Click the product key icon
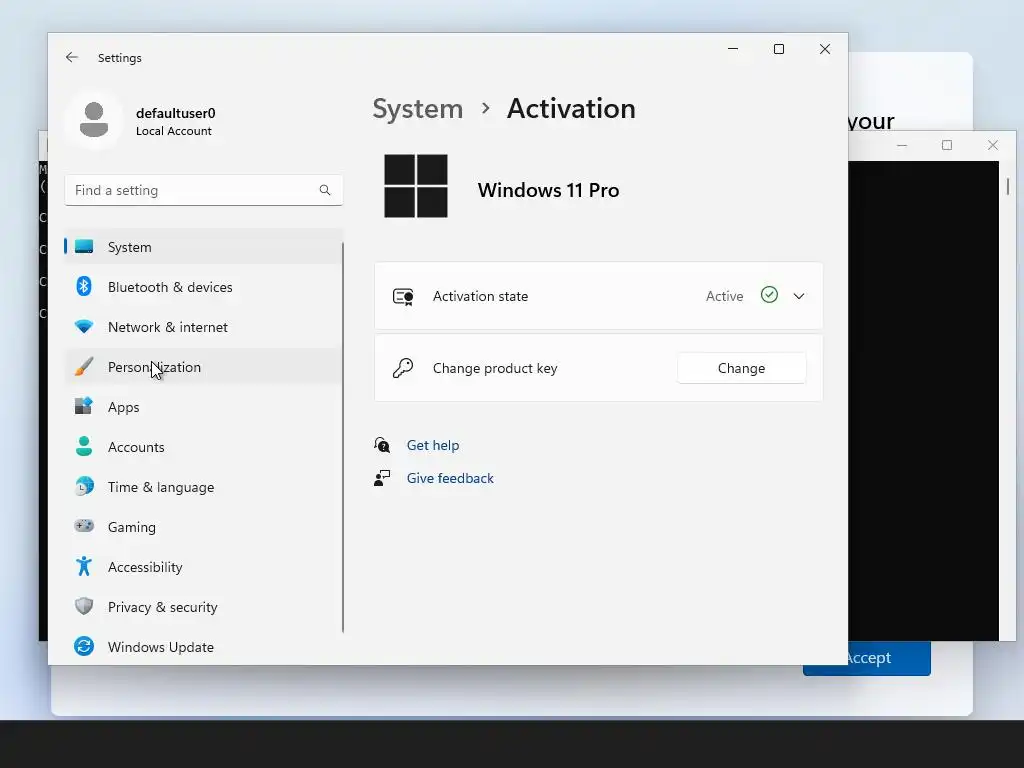The image size is (1024, 768). point(403,368)
